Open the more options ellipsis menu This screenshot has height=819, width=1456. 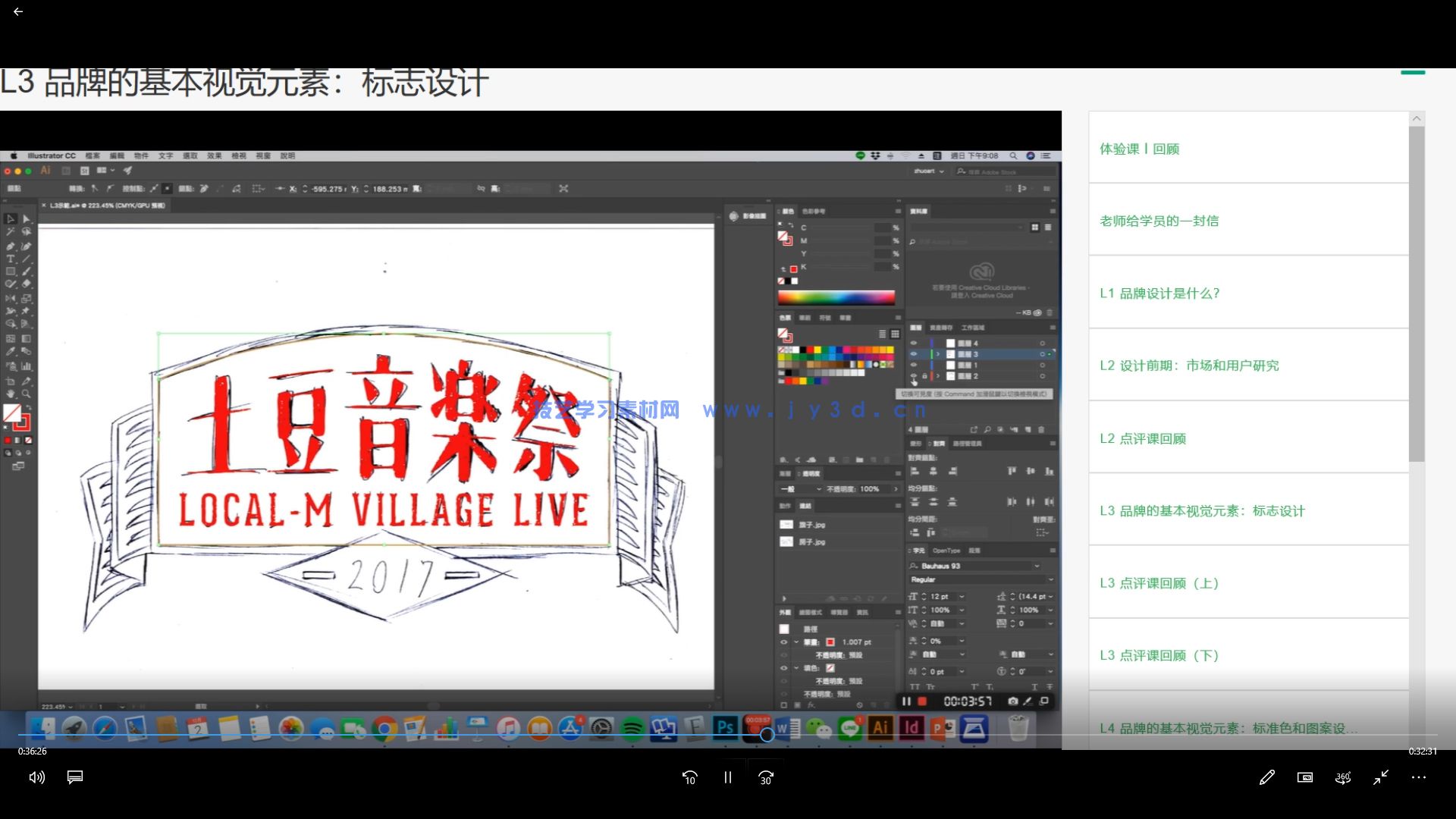(1419, 777)
